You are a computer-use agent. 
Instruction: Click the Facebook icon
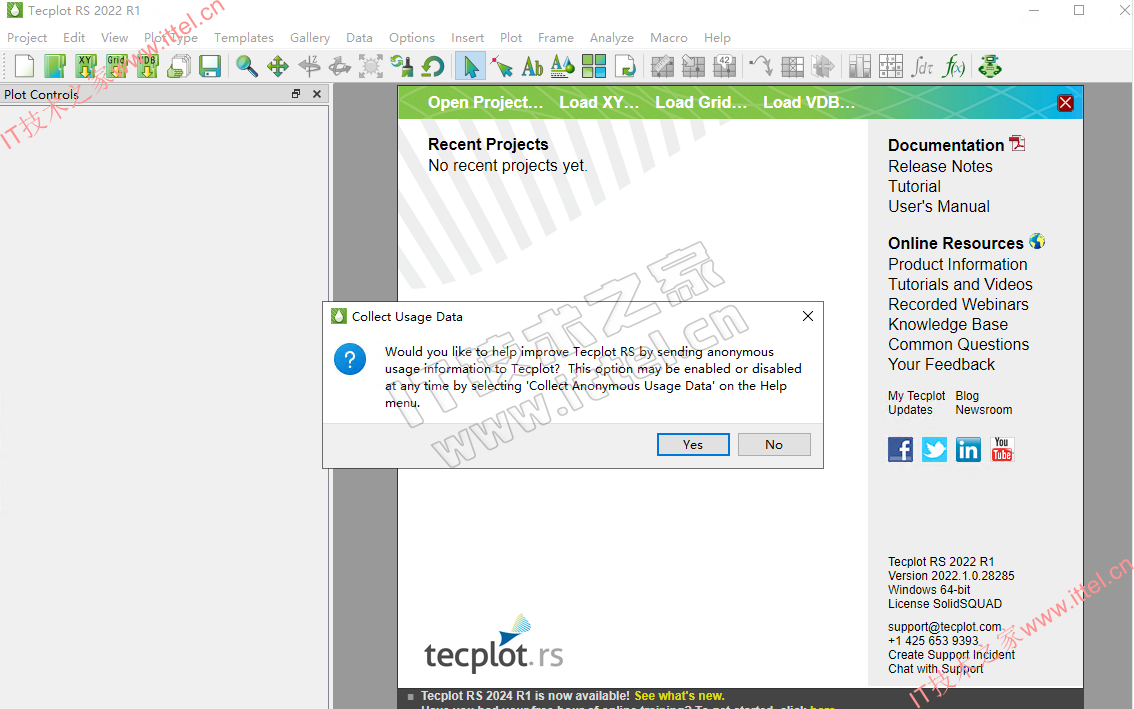pos(900,449)
